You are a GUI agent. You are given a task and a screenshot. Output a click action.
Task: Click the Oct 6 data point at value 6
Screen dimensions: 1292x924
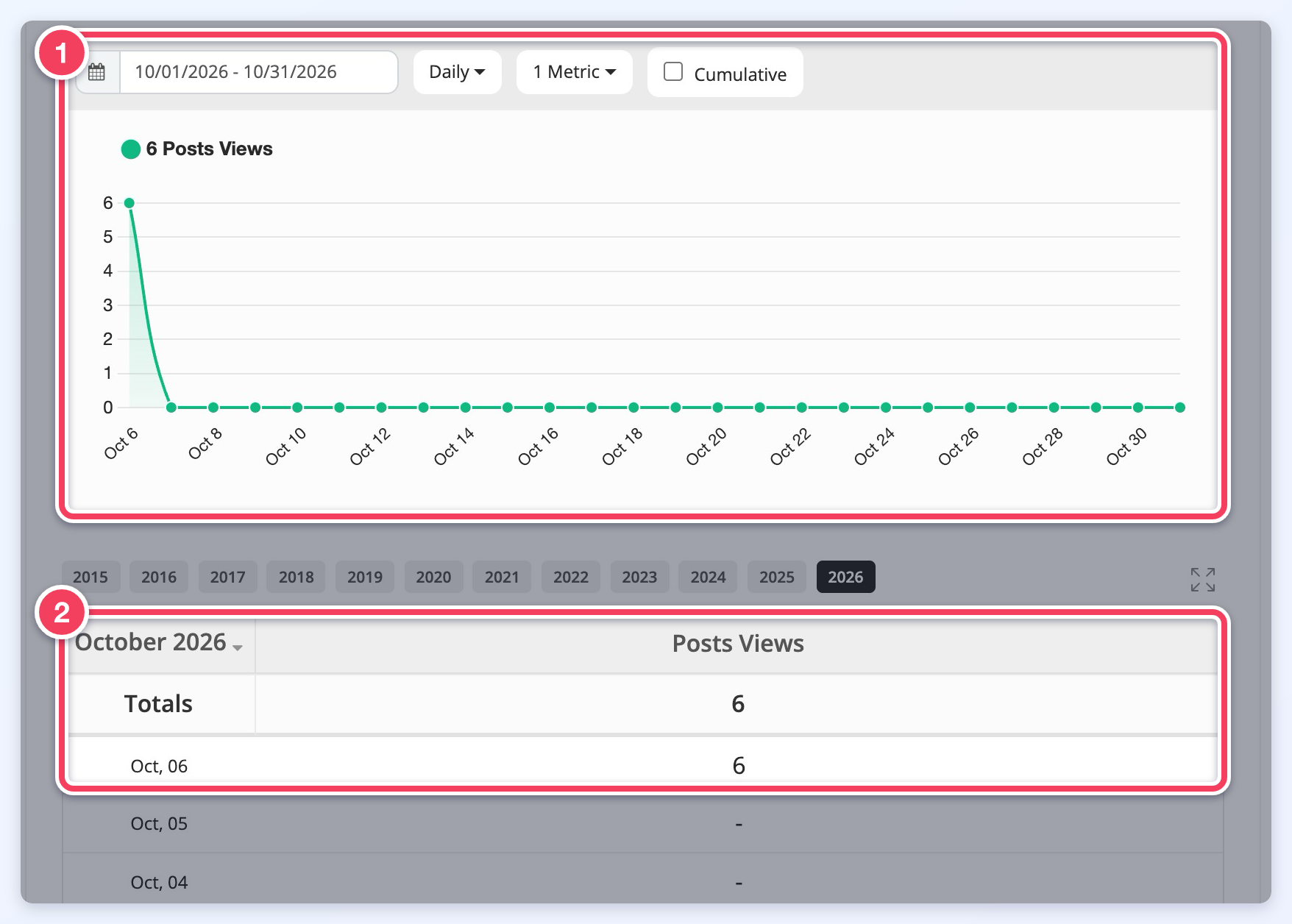(129, 203)
